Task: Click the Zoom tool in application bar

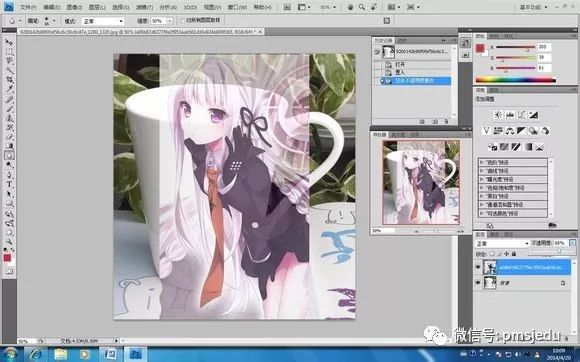Action: click(x=362, y=7)
